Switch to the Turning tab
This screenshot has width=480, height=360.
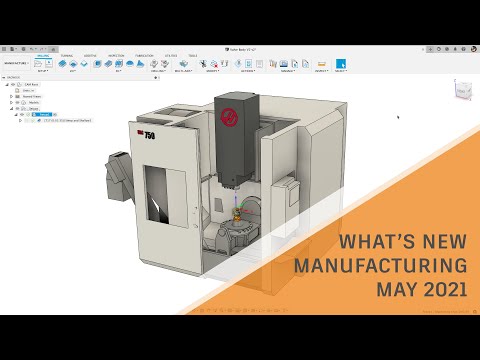coord(67,56)
